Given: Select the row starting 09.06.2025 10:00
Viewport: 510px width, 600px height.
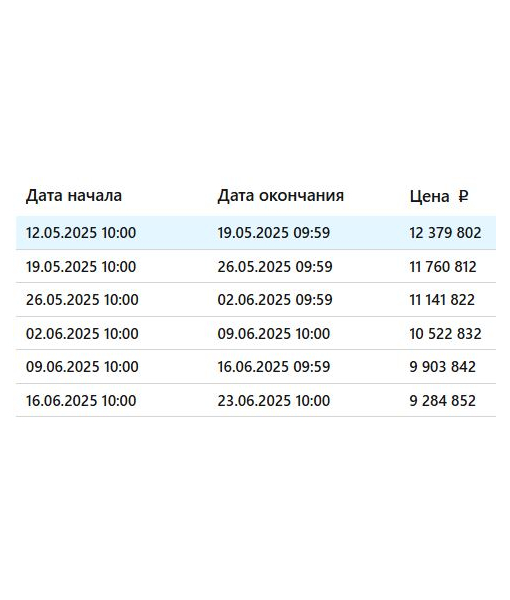Looking at the screenshot, I should 256,367.
